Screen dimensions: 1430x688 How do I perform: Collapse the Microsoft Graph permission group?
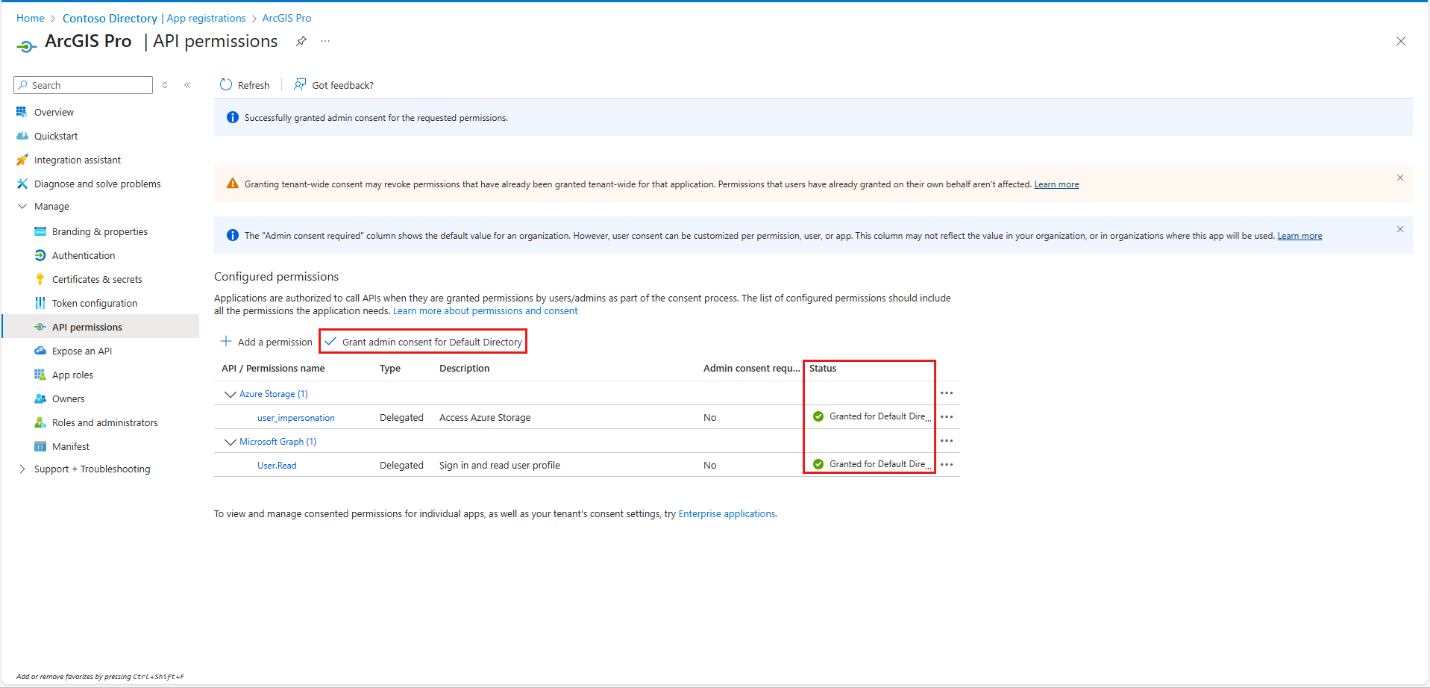pos(230,442)
